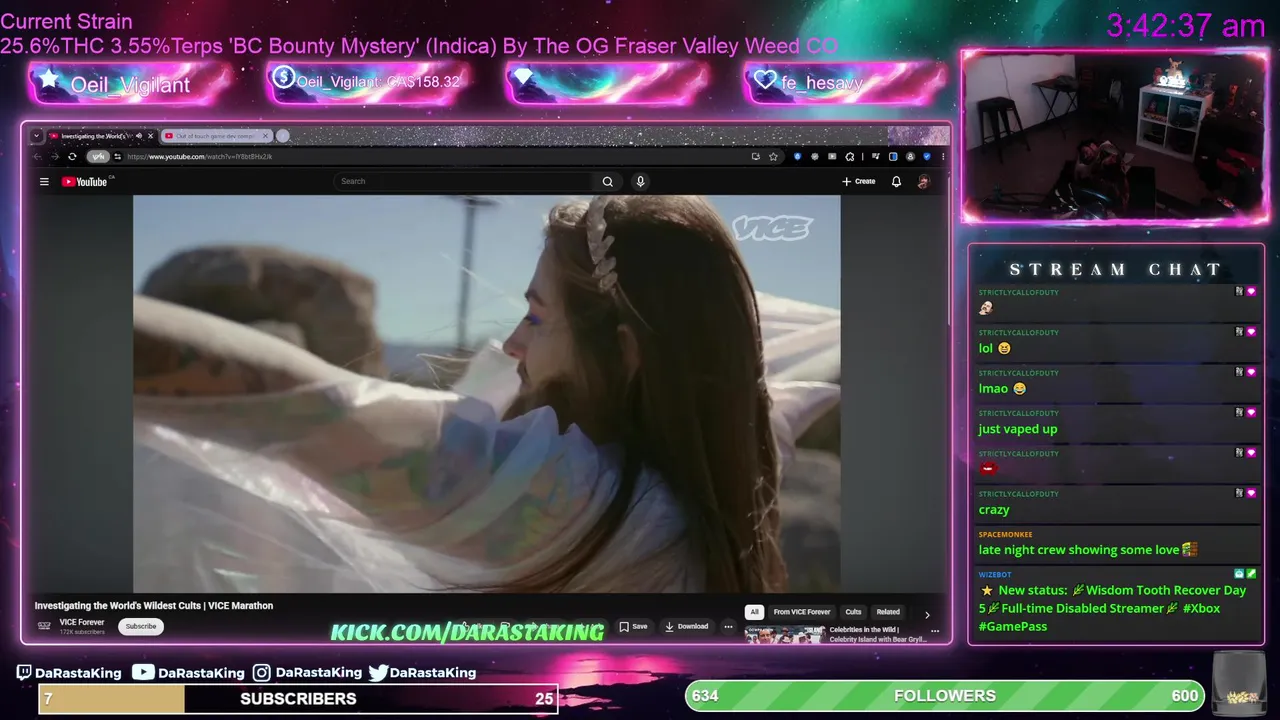
Task: Click the 'crazy' chat message
Action: 994,509
